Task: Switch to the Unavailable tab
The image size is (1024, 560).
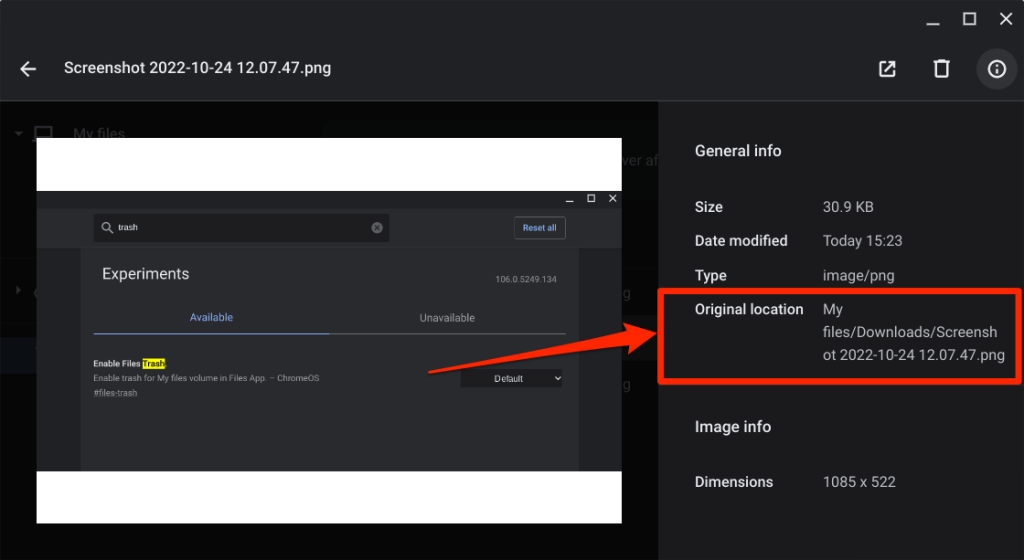Action: [447, 318]
